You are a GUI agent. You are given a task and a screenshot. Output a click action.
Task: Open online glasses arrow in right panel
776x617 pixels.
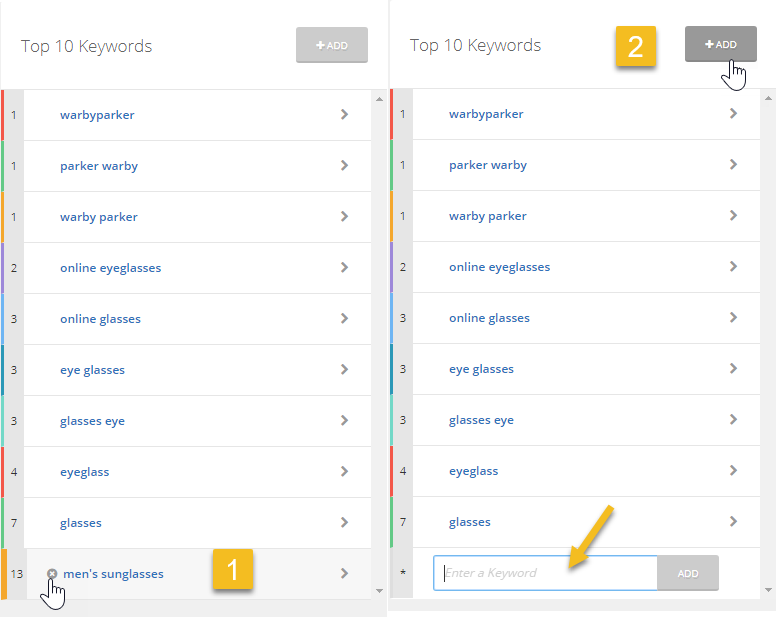coord(733,317)
